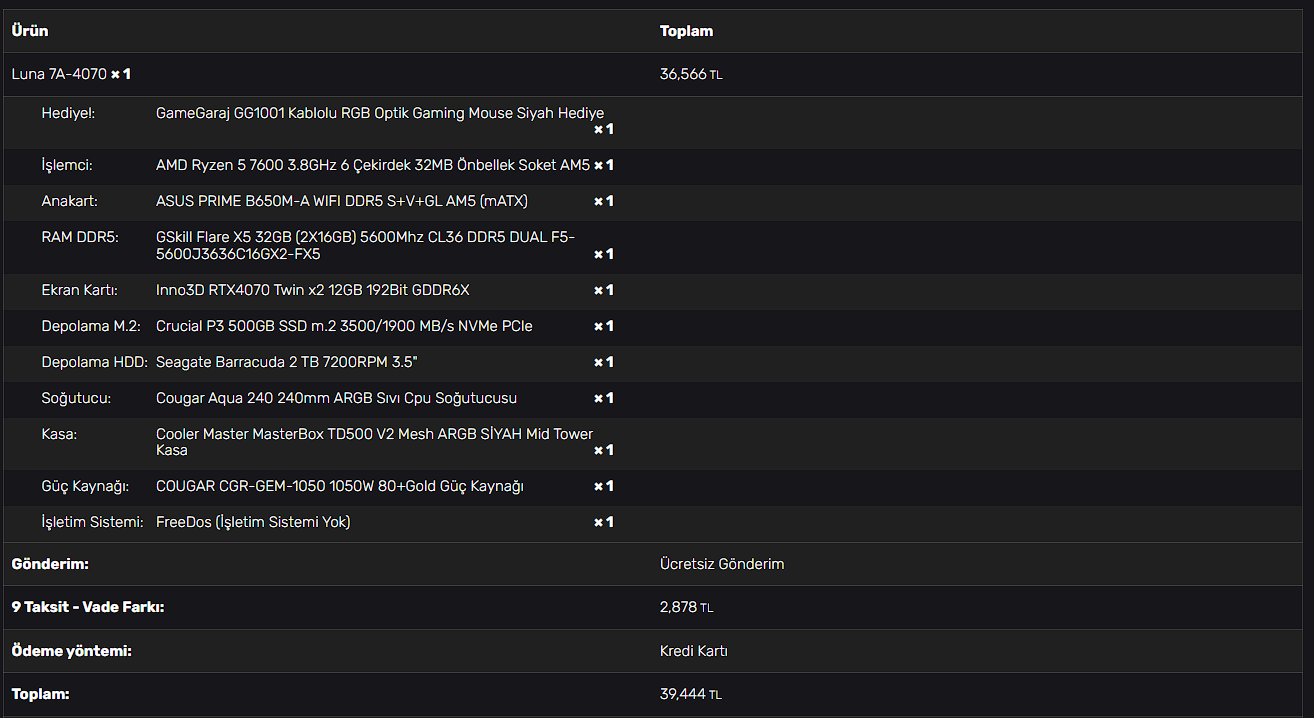Click the Cougar Aqua 240 cooler entry
Image resolution: width=1314 pixels, height=718 pixels.
click(336, 398)
